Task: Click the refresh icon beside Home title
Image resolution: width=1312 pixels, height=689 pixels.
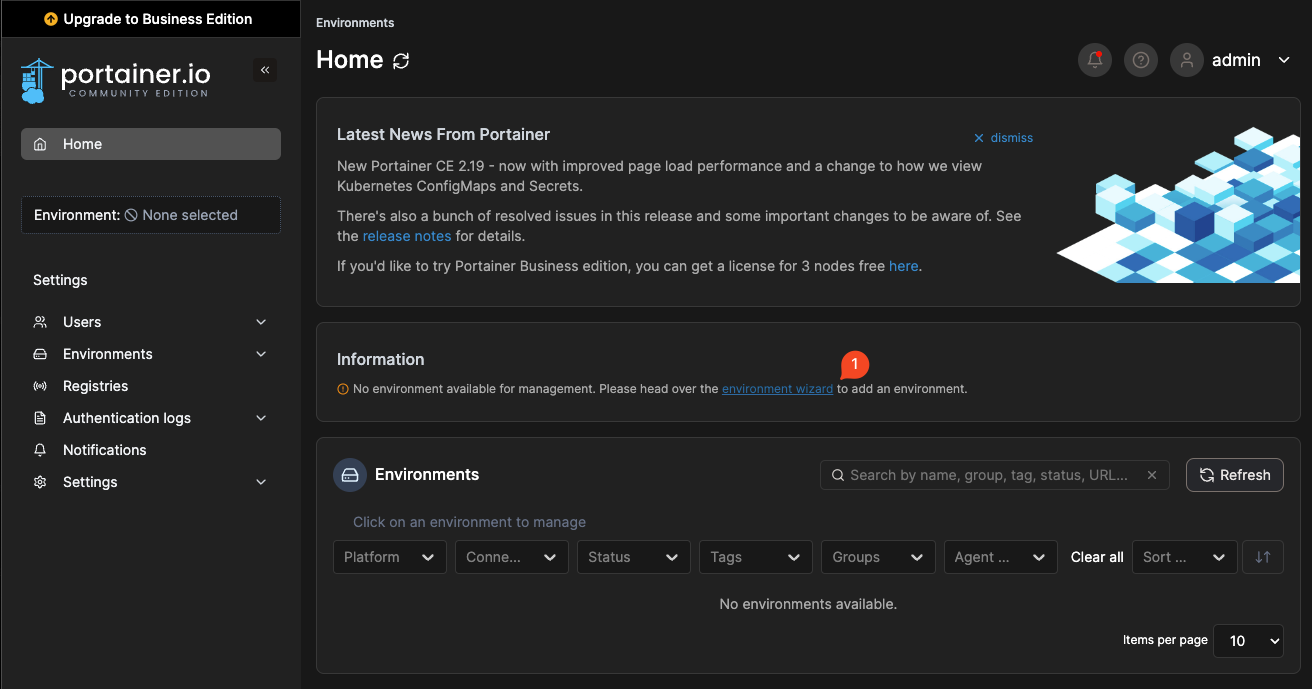Action: pyautogui.click(x=401, y=61)
